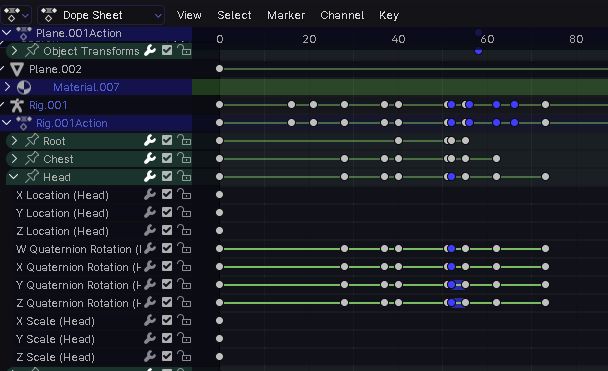Collapse the Plane.001Action channel

[x=7, y=33]
